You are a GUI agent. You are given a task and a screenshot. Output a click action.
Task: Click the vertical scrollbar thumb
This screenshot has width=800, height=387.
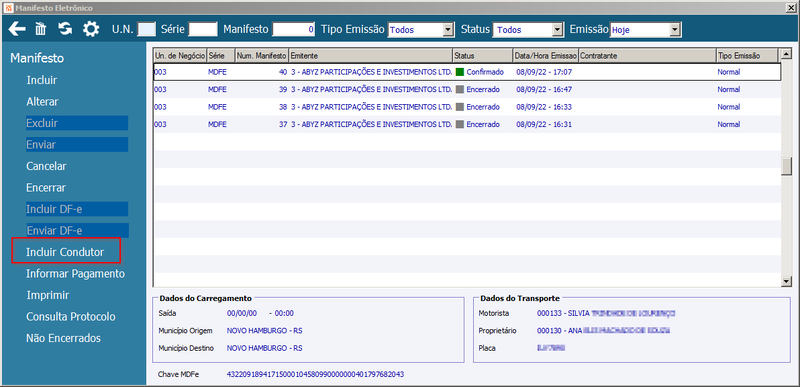pos(786,166)
